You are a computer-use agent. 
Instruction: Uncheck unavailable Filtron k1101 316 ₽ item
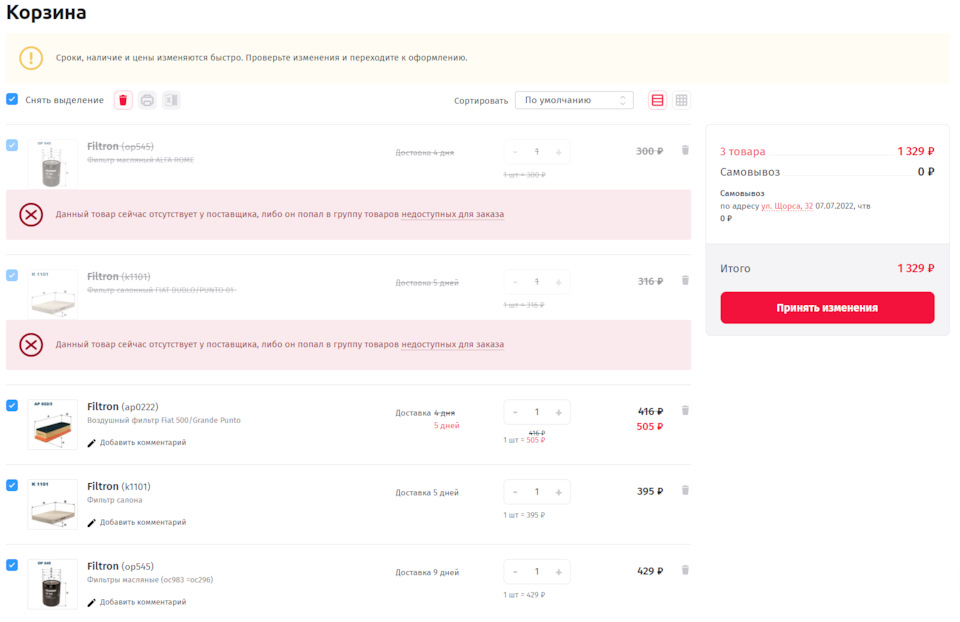click(x=12, y=275)
